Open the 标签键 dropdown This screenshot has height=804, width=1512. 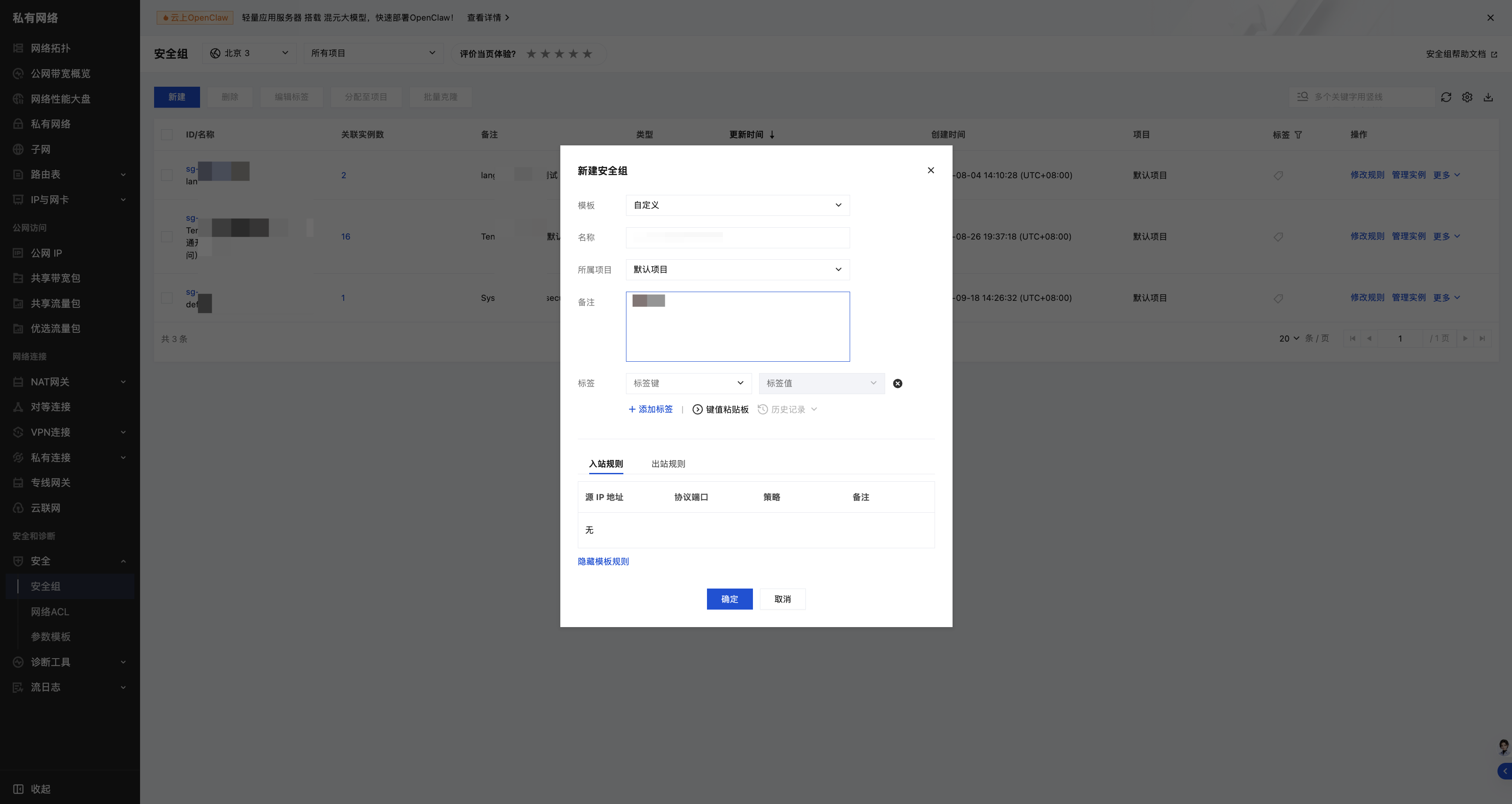[688, 384]
